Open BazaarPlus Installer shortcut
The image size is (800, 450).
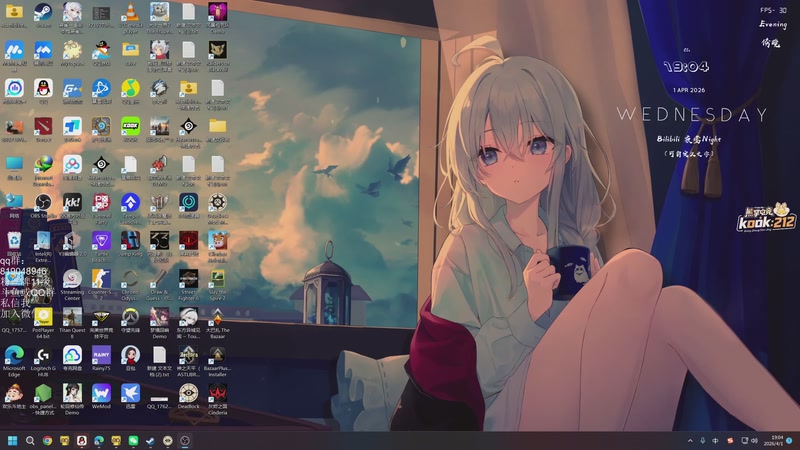point(217,361)
